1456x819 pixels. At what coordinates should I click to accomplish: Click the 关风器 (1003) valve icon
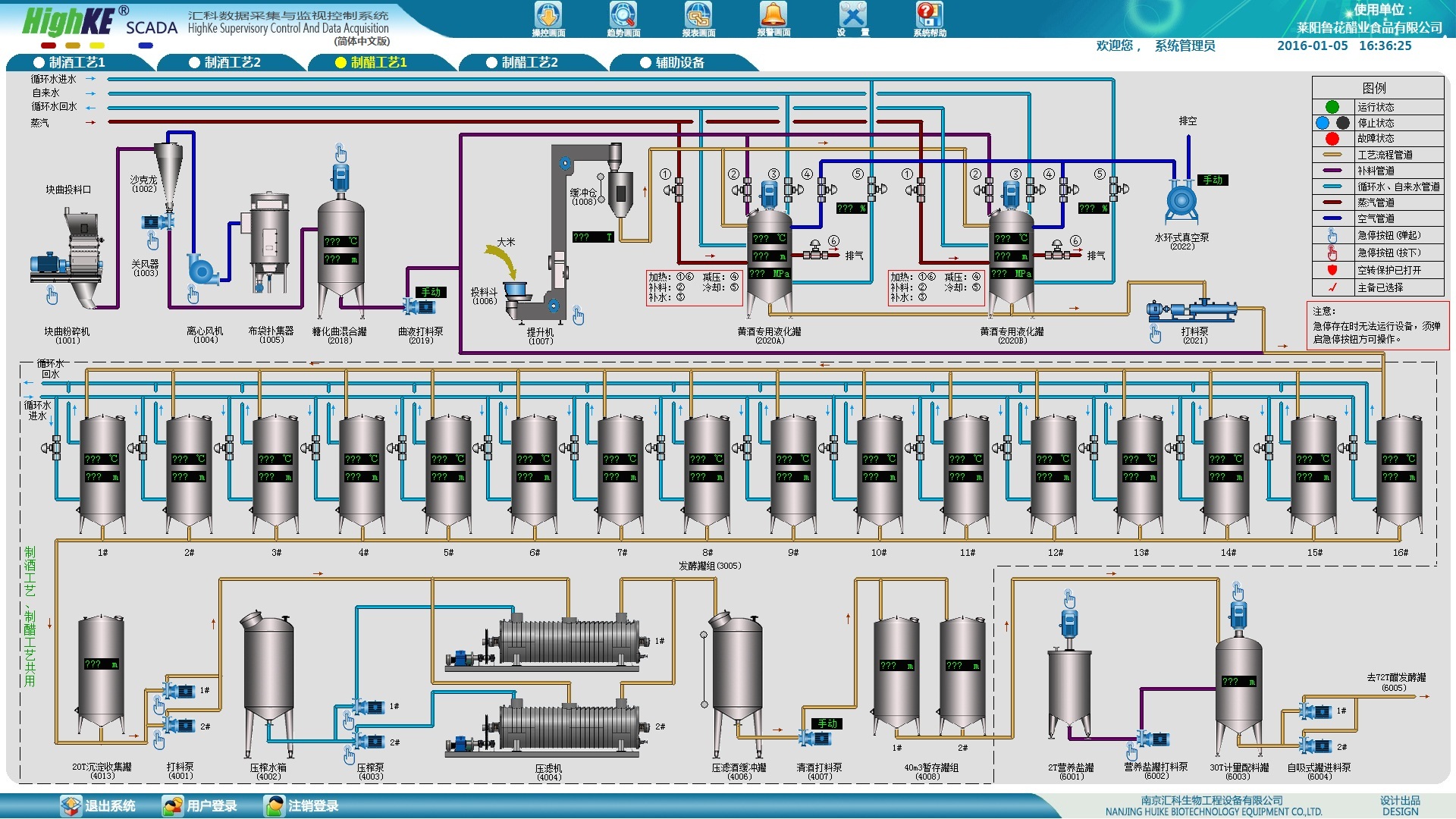[x=158, y=221]
